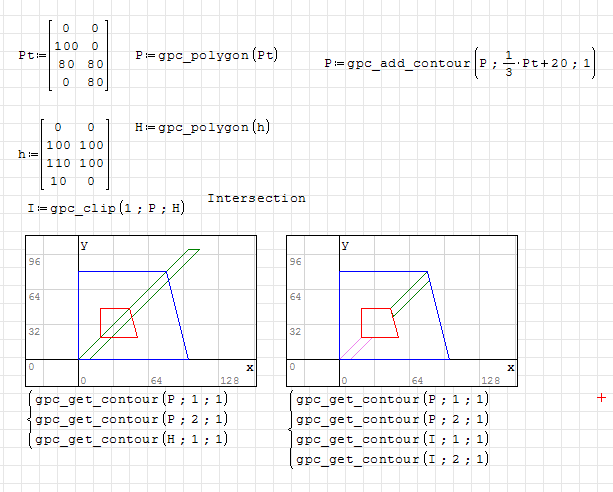Click the crosshair cursor marker on worksheet
Image resolution: width=613 pixels, height=492 pixels.
coord(600,398)
